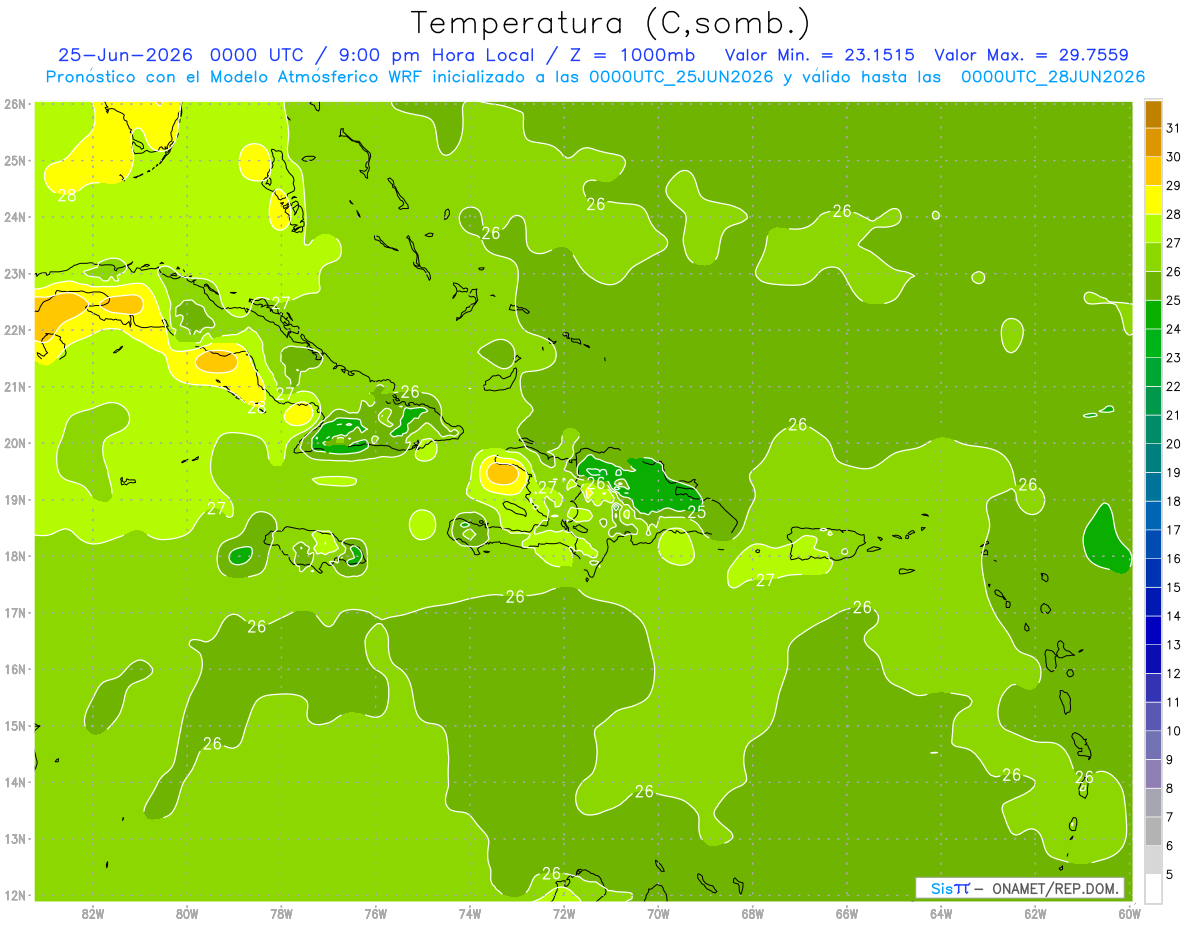Pick the legend color band between 30 and 31

tap(1154, 142)
